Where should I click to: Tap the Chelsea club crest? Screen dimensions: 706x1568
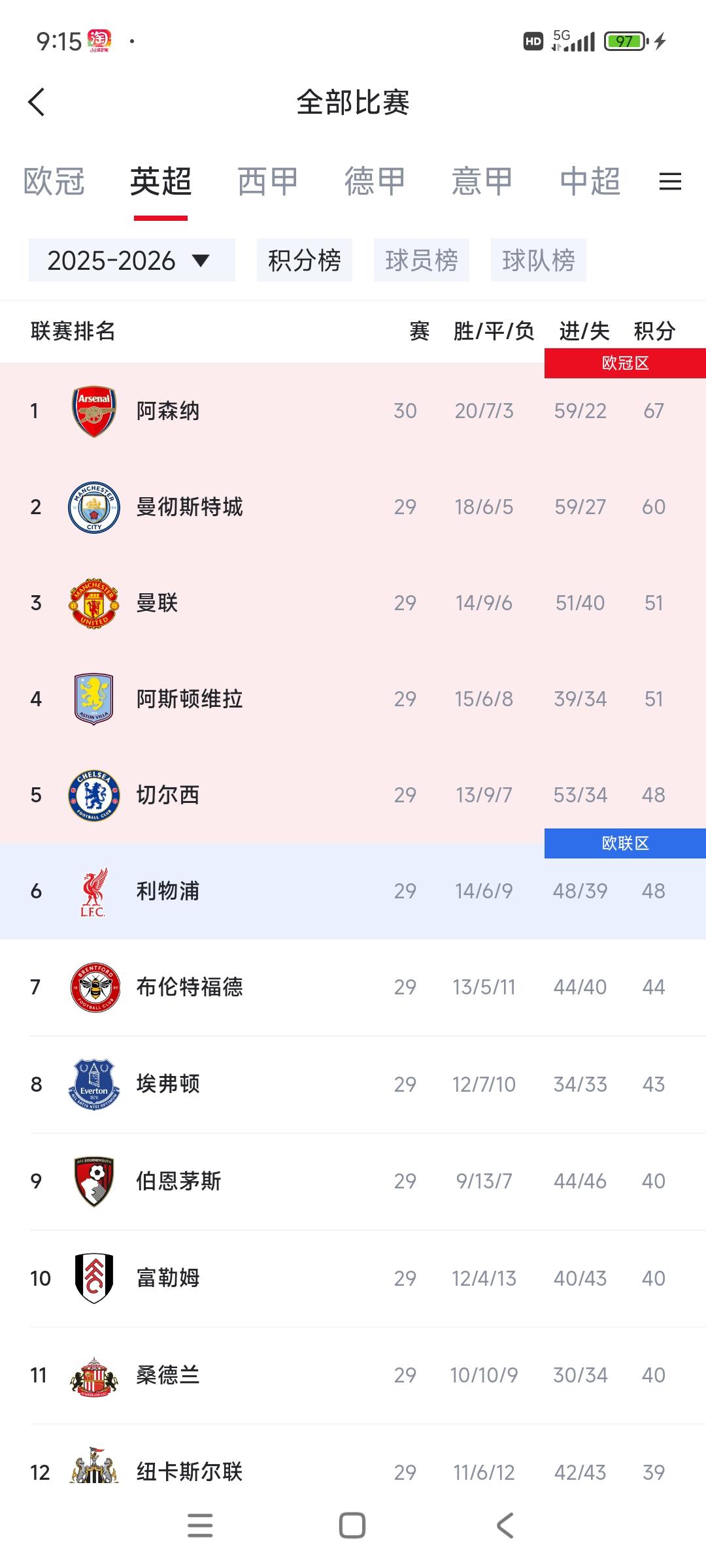(94, 795)
